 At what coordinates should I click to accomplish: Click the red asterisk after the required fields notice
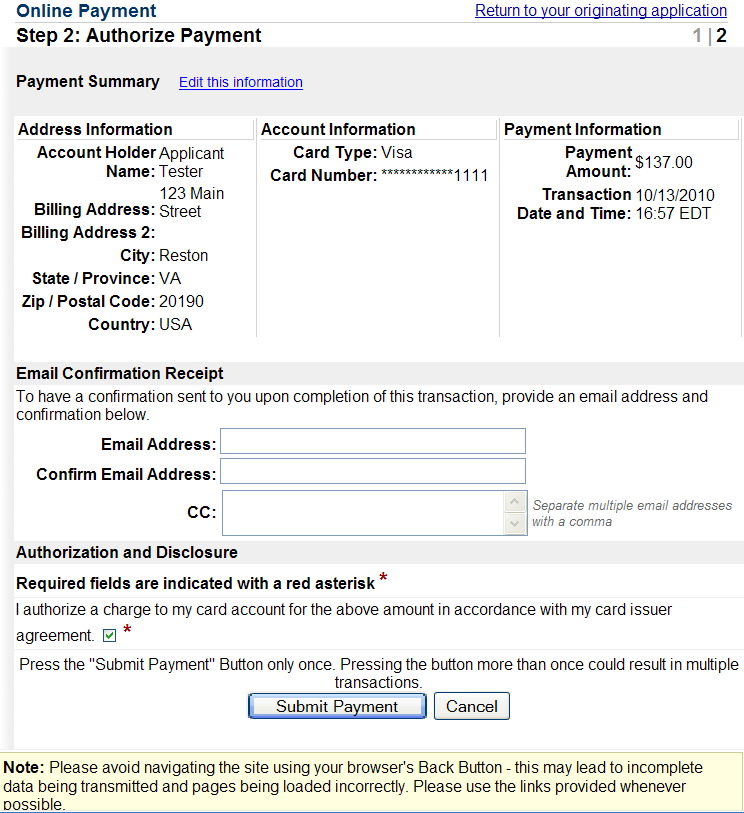click(x=383, y=580)
